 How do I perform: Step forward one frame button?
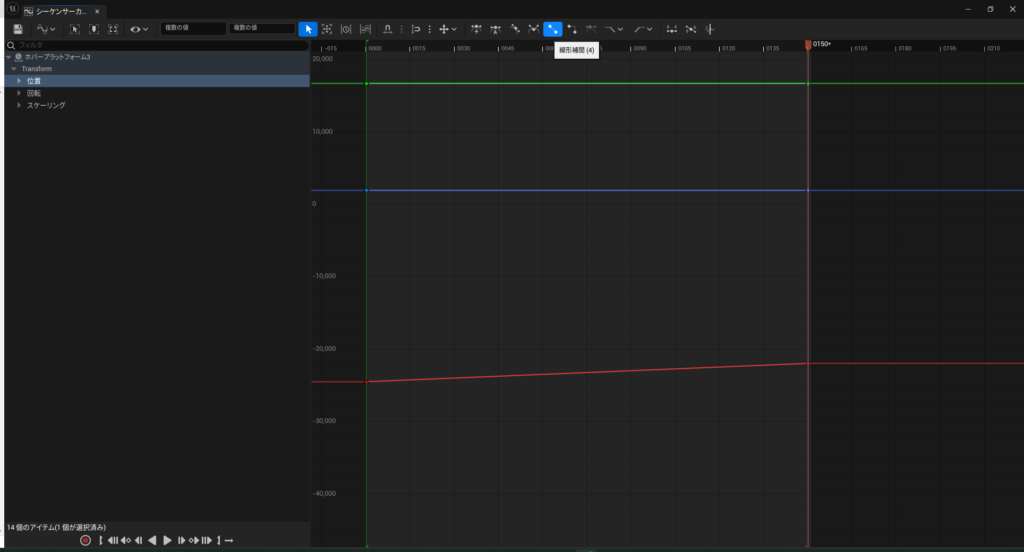coord(181,540)
